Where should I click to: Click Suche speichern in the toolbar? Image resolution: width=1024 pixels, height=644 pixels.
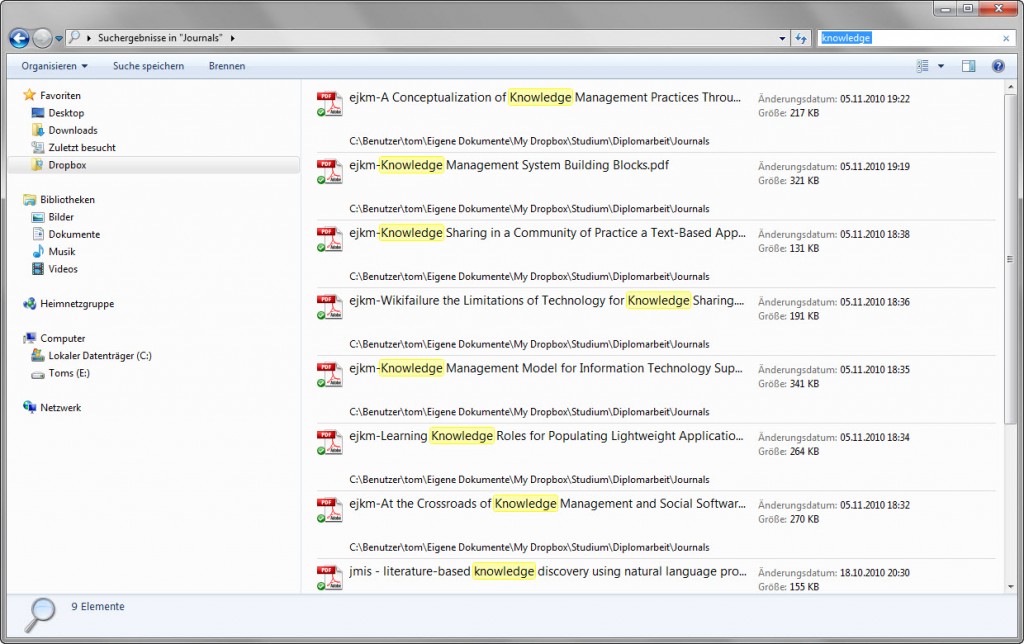tap(148, 66)
